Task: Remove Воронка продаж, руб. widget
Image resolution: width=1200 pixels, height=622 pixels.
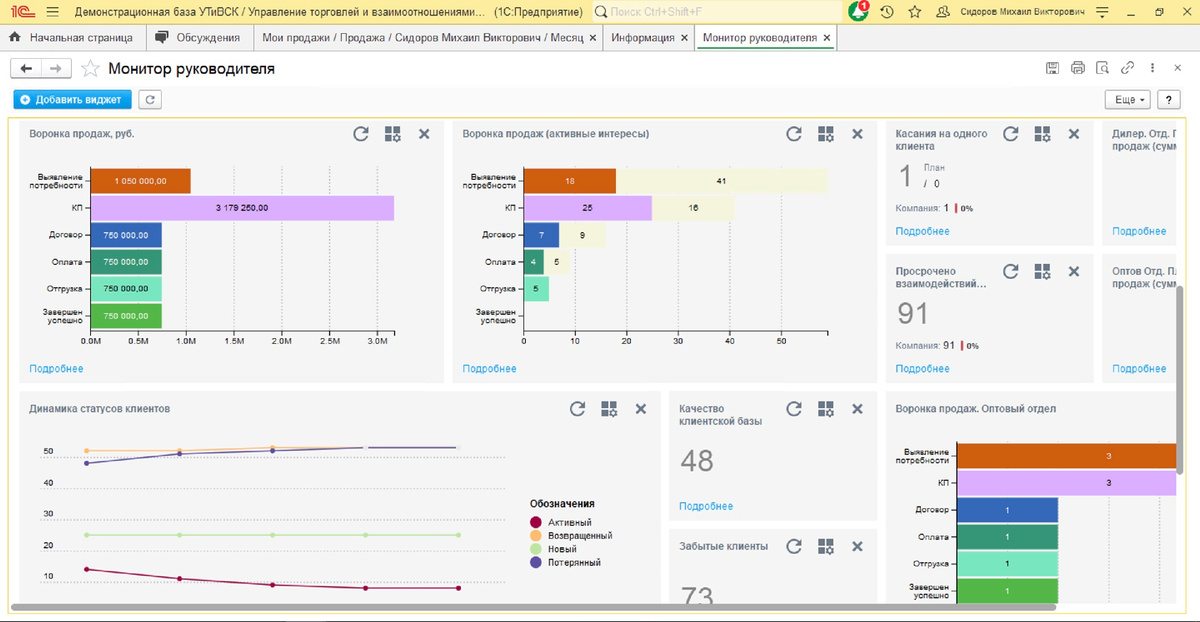Action: coord(424,134)
